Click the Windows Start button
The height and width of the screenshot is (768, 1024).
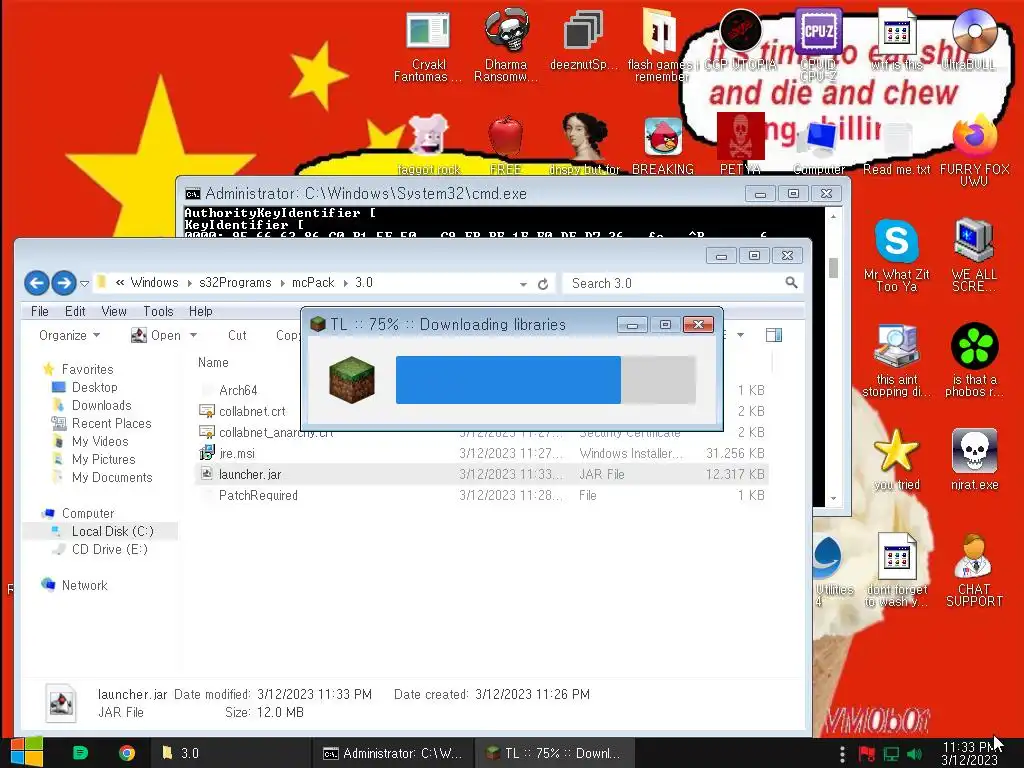pyautogui.click(x=26, y=752)
